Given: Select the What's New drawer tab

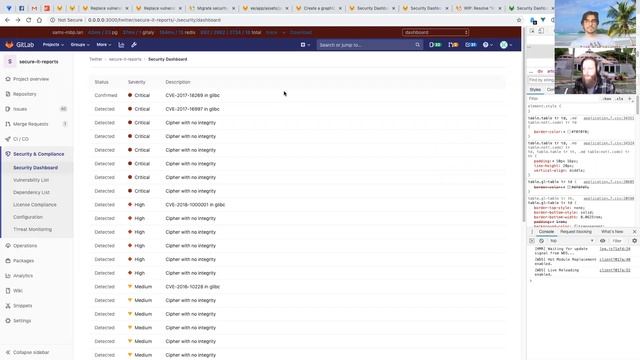Looking at the screenshot, I should 612,232.
